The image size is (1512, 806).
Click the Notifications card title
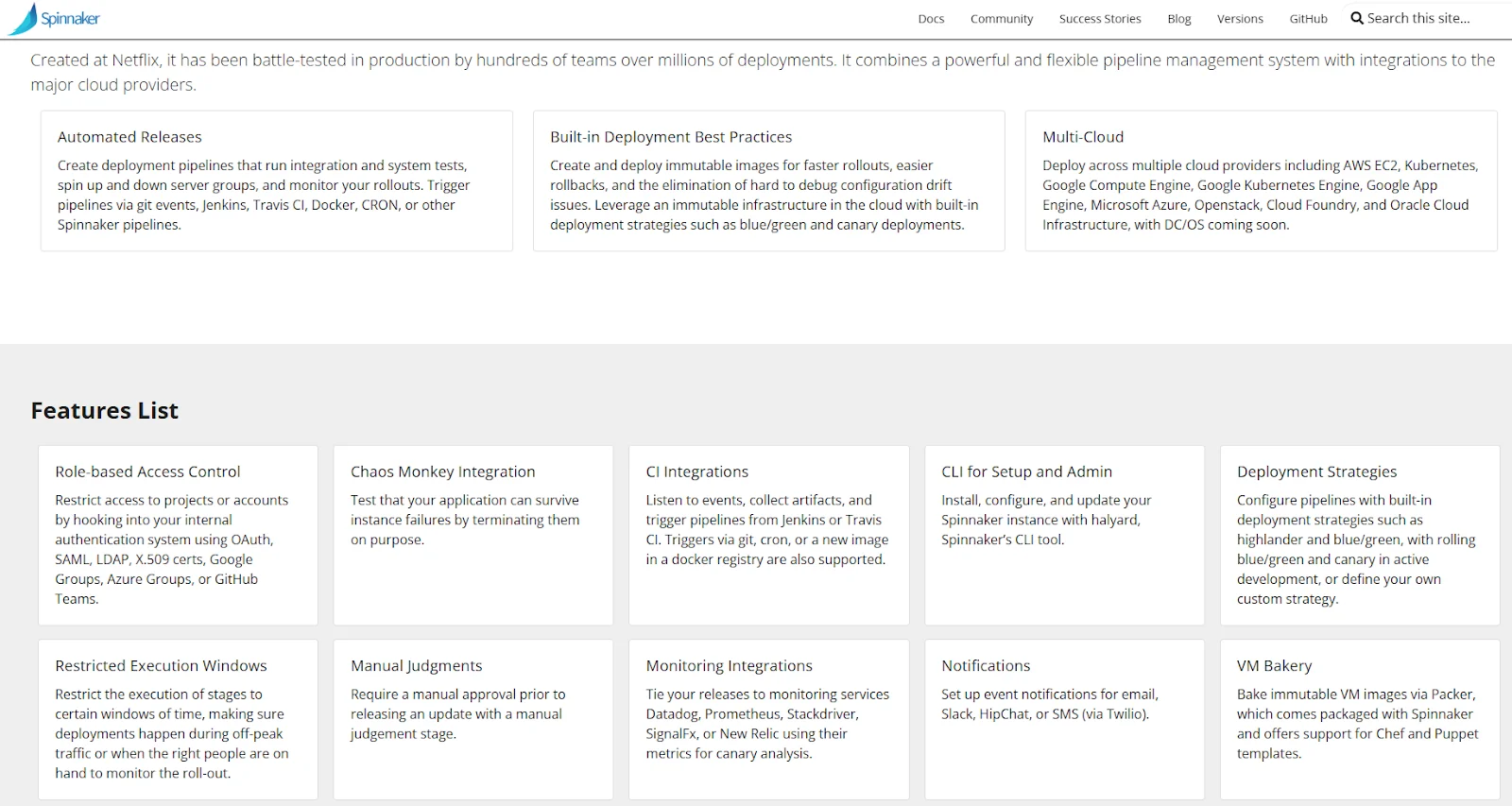(986, 666)
